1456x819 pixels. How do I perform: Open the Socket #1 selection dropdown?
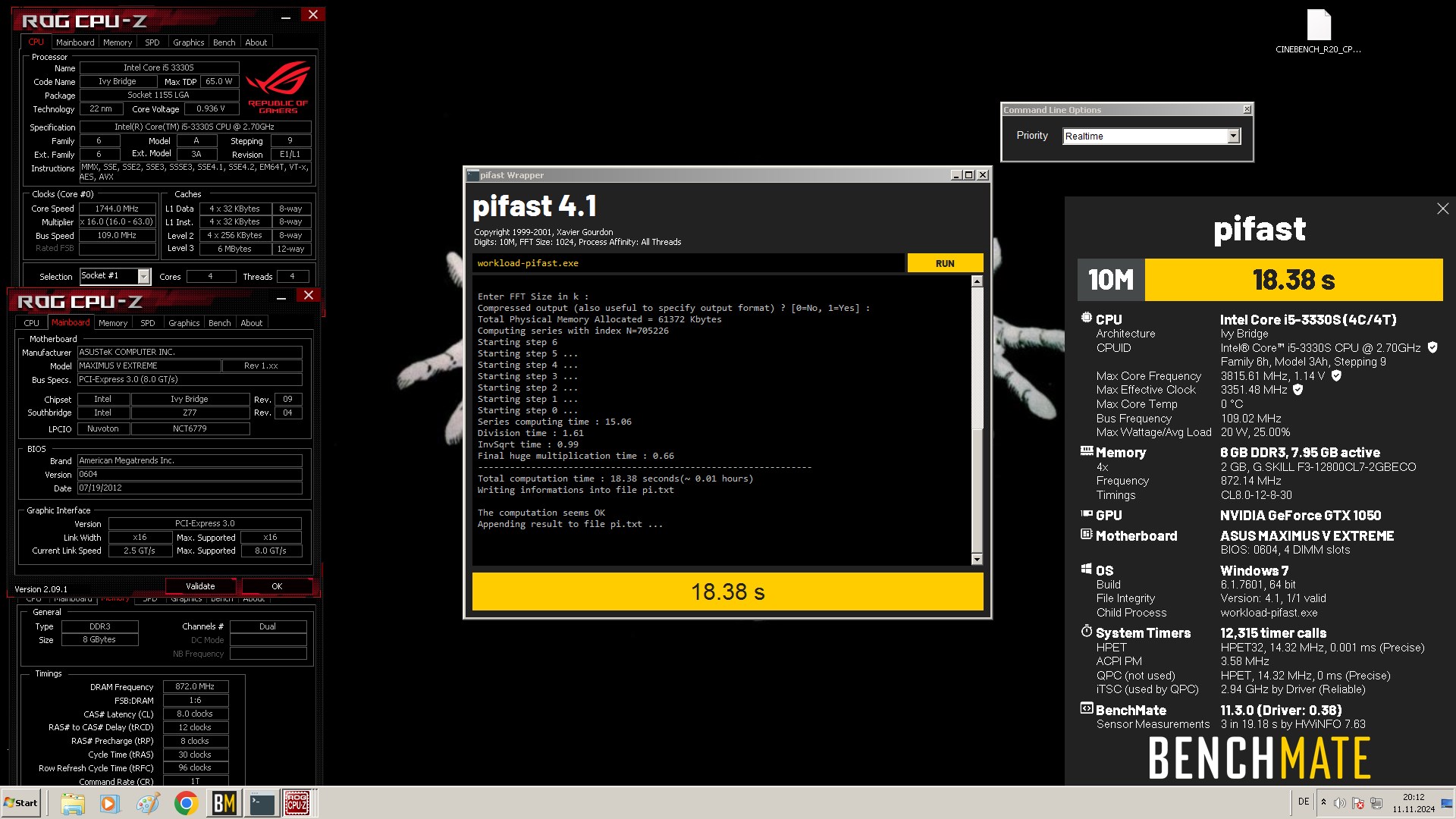[x=143, y=276]
